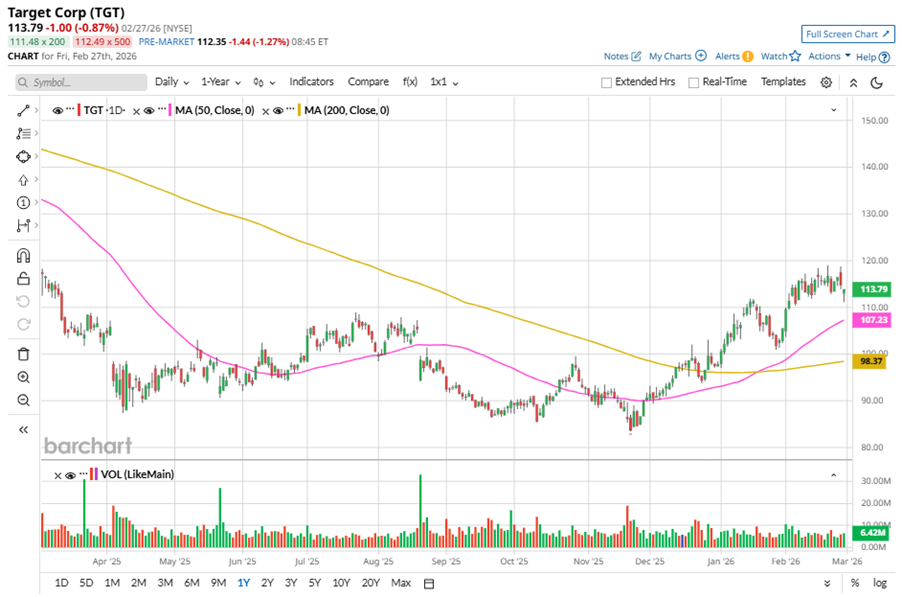This screenshot has width=902, height=597.
Task: Toggle visibility eye for MA 200
Action: [x=278, y=110]
